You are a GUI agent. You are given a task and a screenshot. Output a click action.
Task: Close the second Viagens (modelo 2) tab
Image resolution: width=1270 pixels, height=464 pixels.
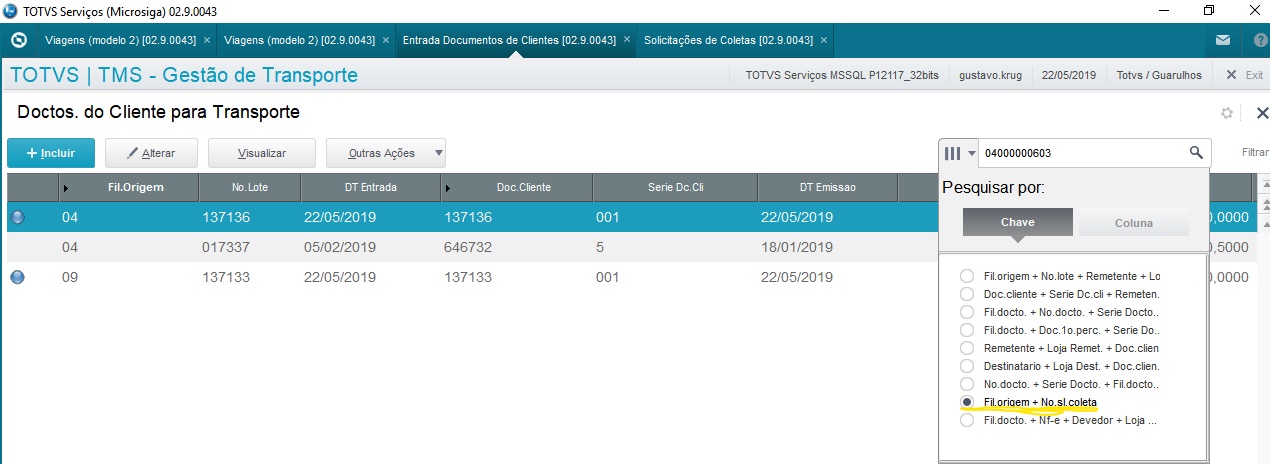pyautogui.click(x=386, y=41)
